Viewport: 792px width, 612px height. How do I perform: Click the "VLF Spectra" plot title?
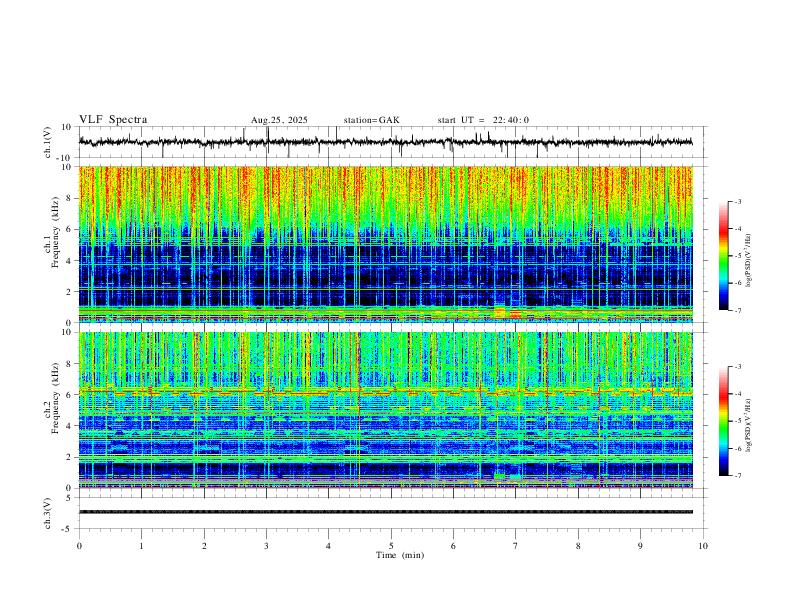(113, 120)
